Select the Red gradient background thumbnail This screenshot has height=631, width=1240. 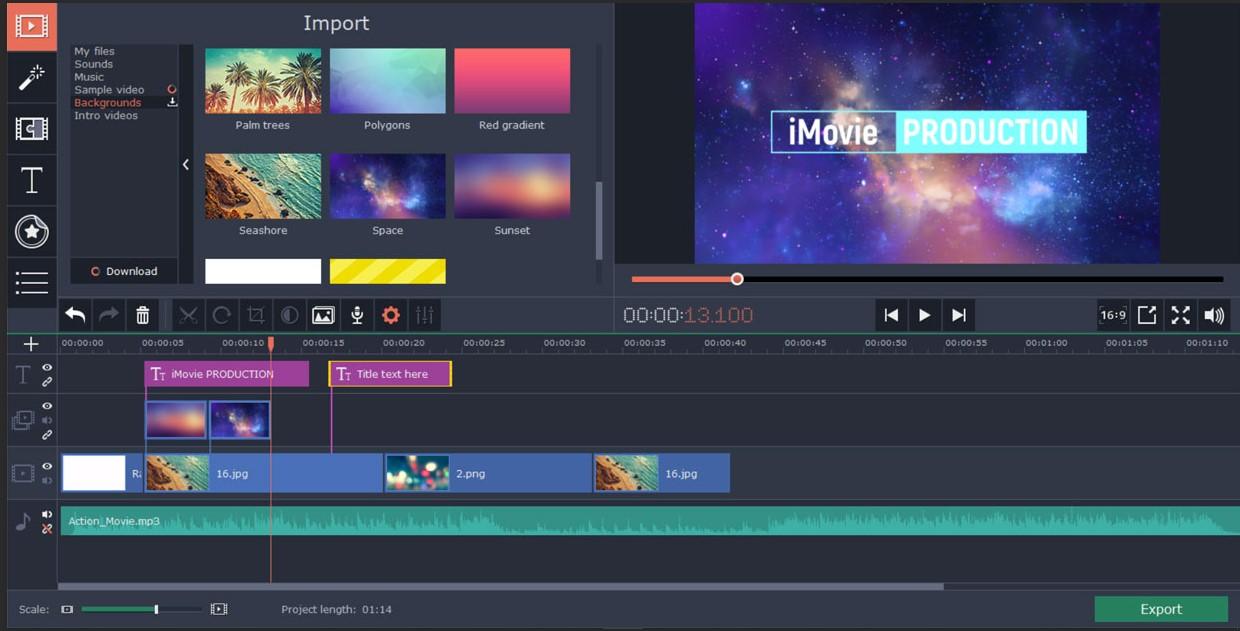pyautogui.click(x=512, y=81)
